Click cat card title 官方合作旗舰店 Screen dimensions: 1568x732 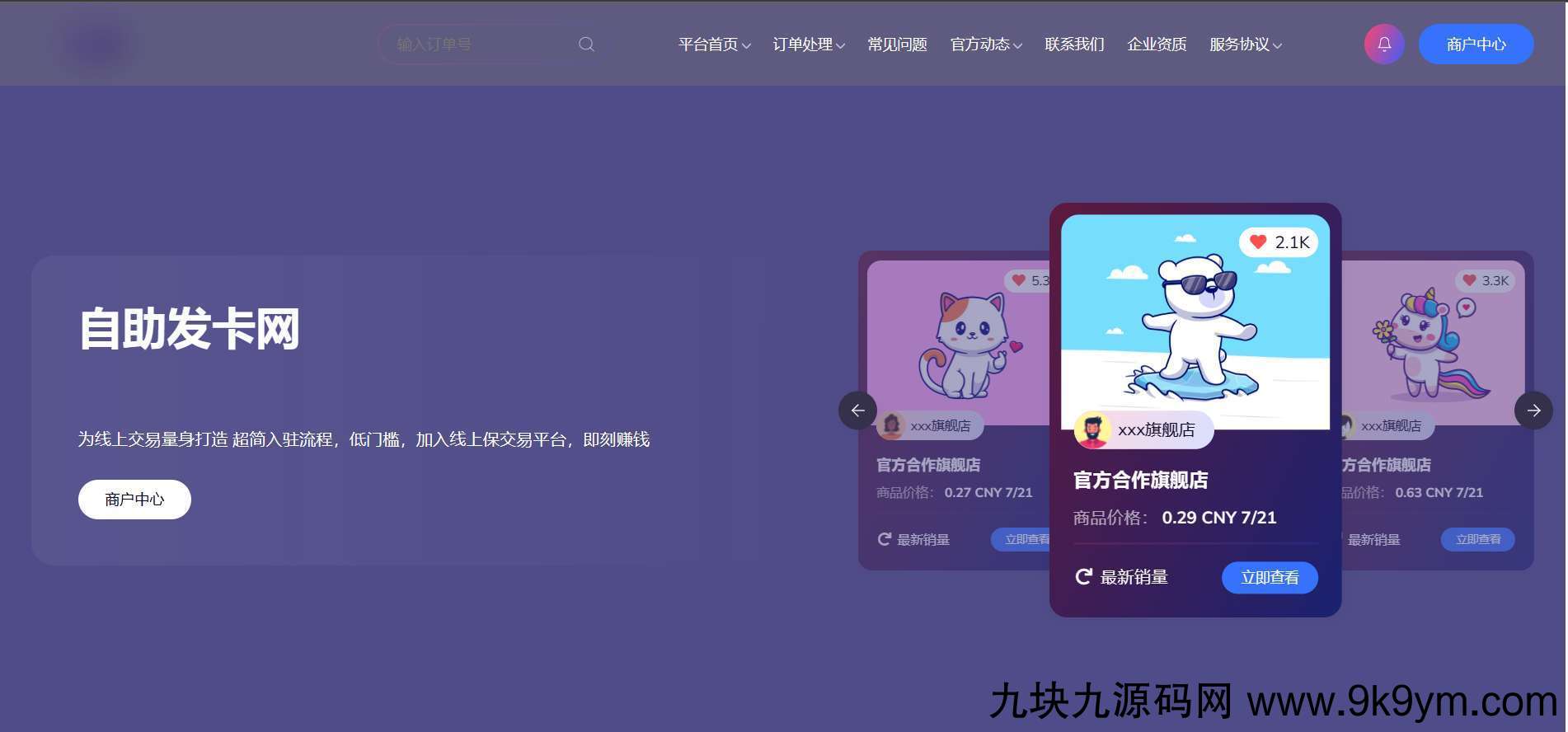coord(928,465)
